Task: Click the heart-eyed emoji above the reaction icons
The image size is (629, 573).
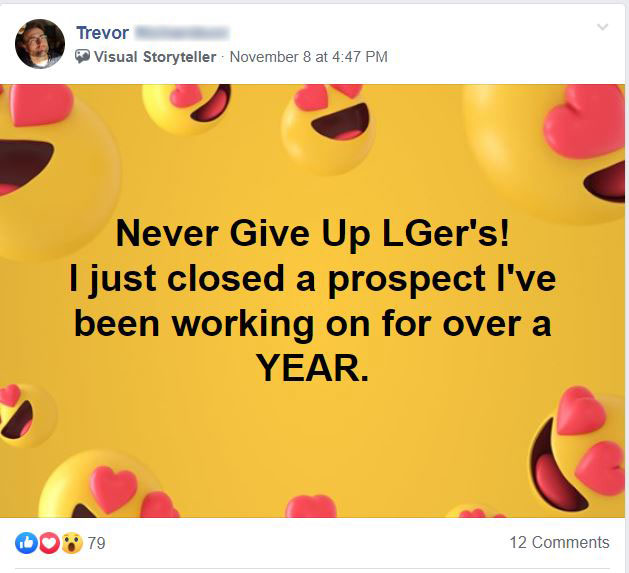Action: tap(108, 486)
